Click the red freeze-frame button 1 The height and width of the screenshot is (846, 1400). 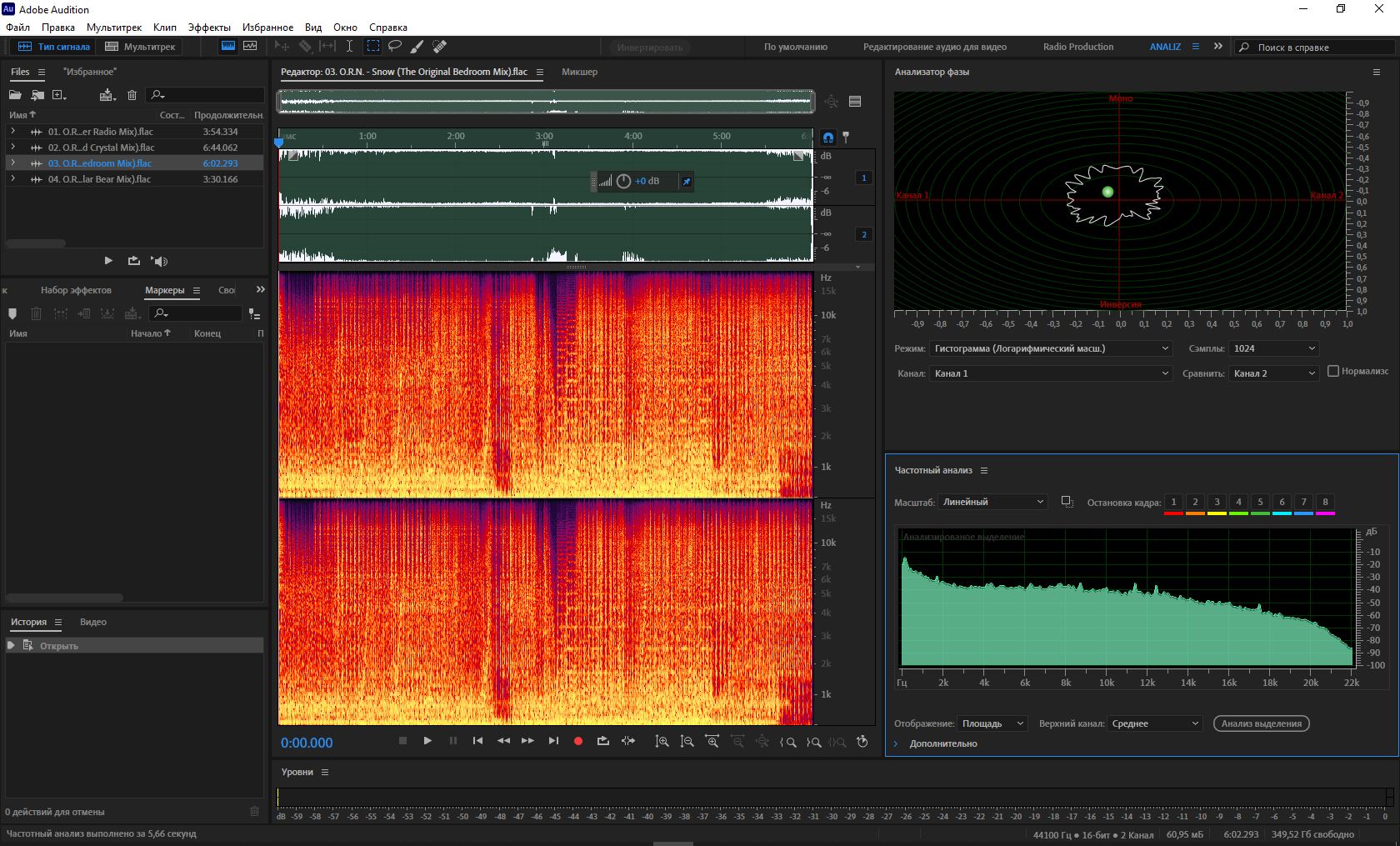(x=1173, y=503)
